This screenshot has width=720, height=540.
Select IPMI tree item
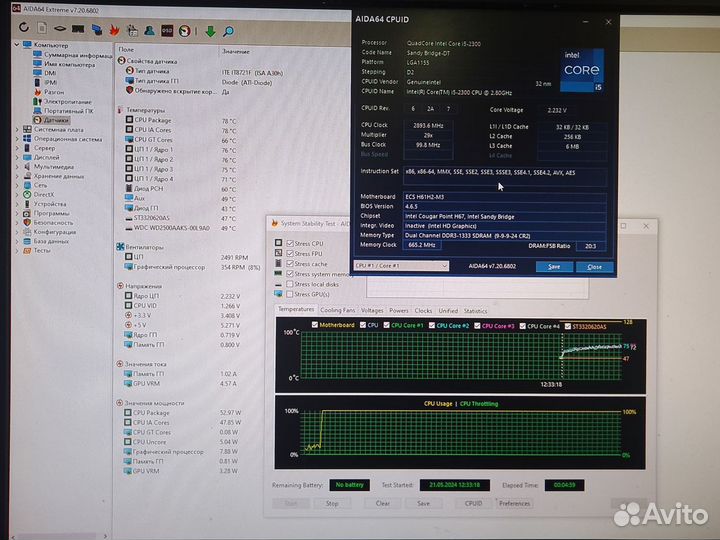click(45, 83)
